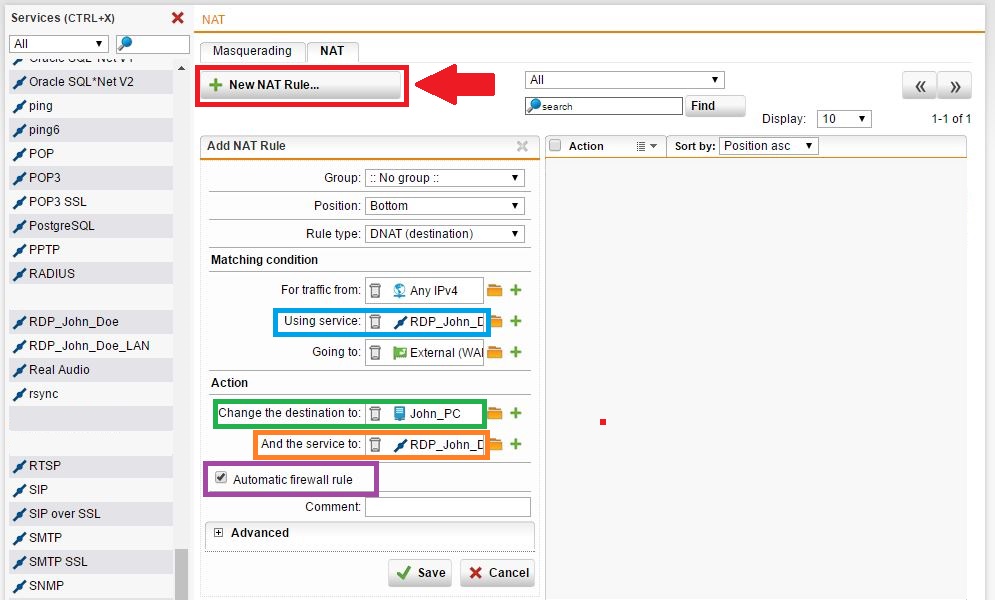The width and height of the screenshot is (995, 600).
Task: Select the SNMP service
Action: 91,586
